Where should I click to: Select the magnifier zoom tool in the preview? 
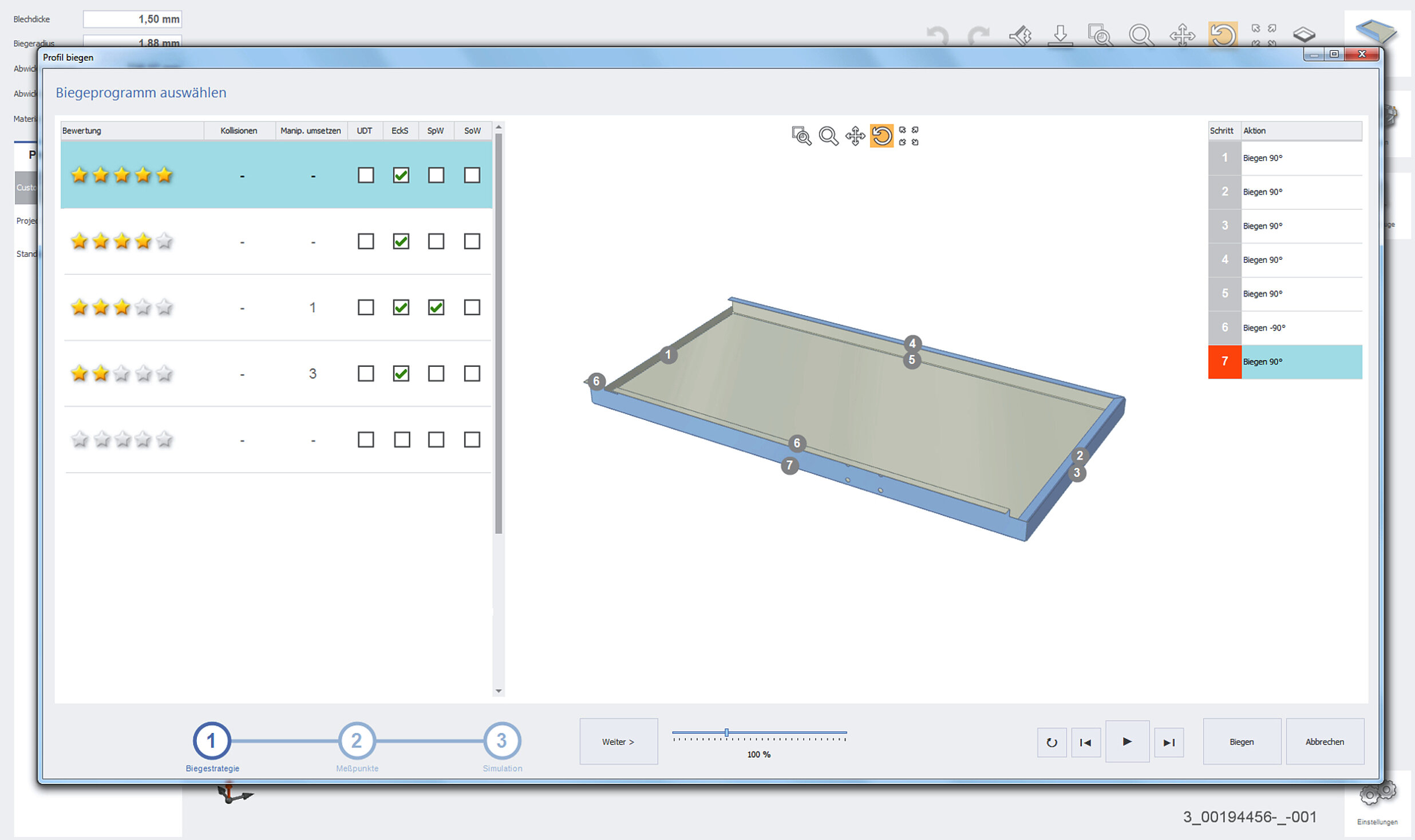coord(828,136)
